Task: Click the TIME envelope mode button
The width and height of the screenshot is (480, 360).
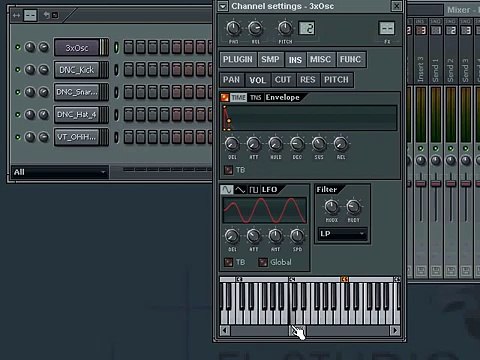Action: tap(239, 97)
